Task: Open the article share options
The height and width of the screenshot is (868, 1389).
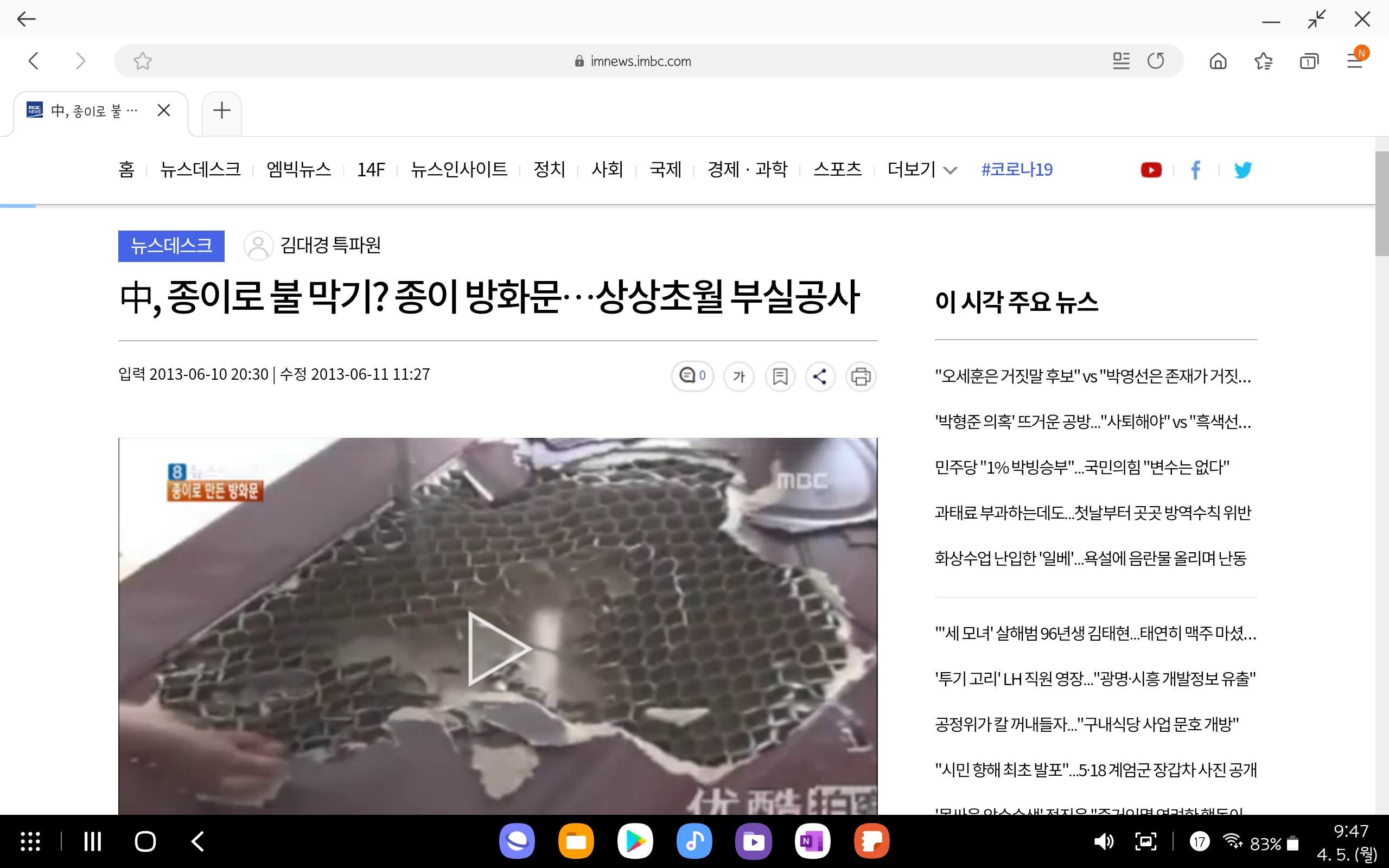Action: pyautogui.click(x=820, y=376)
